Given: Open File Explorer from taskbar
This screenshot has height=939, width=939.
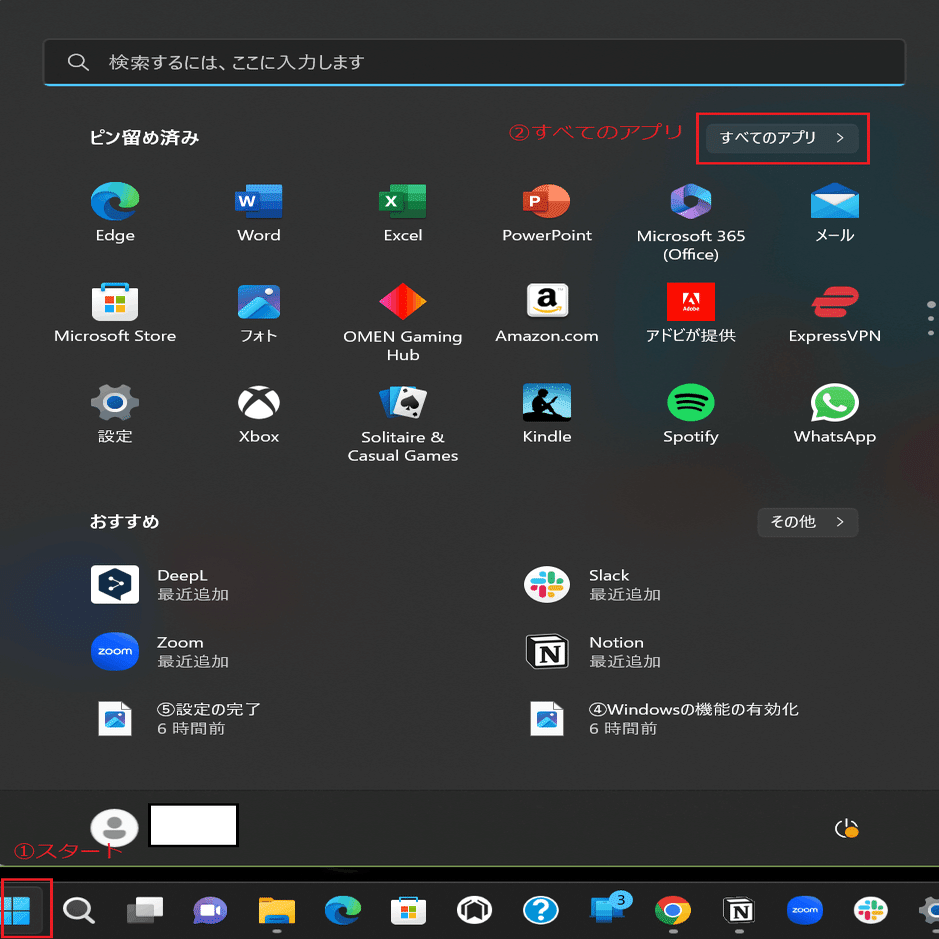Looking at the screenshot, I should tap(277, 911).
